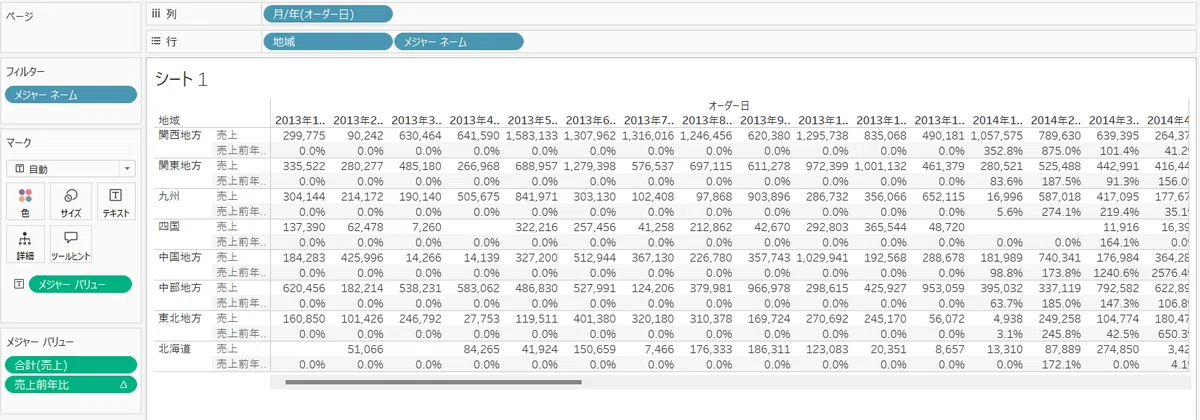1200x420 pixels.
Task: Select the 関東地方 row header
Action: (x=180, y=164)
